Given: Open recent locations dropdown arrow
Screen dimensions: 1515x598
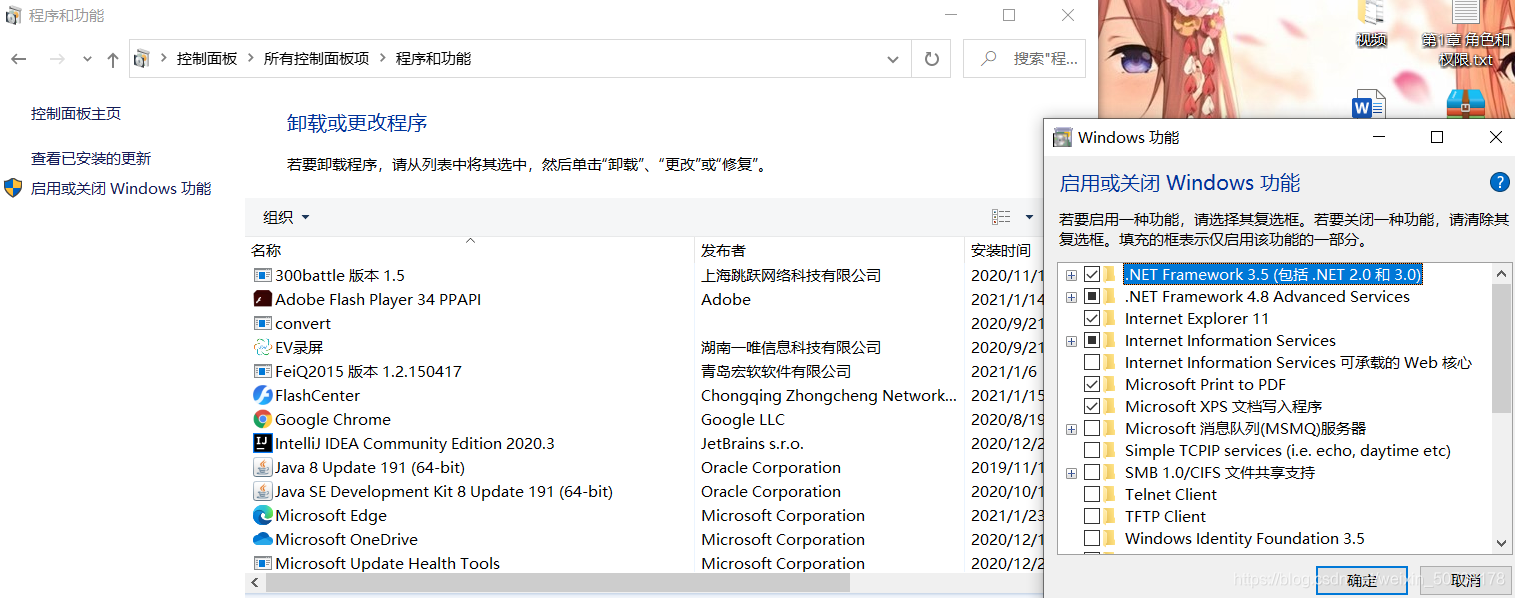Looking at the screenshot, I should coord(87,59).
